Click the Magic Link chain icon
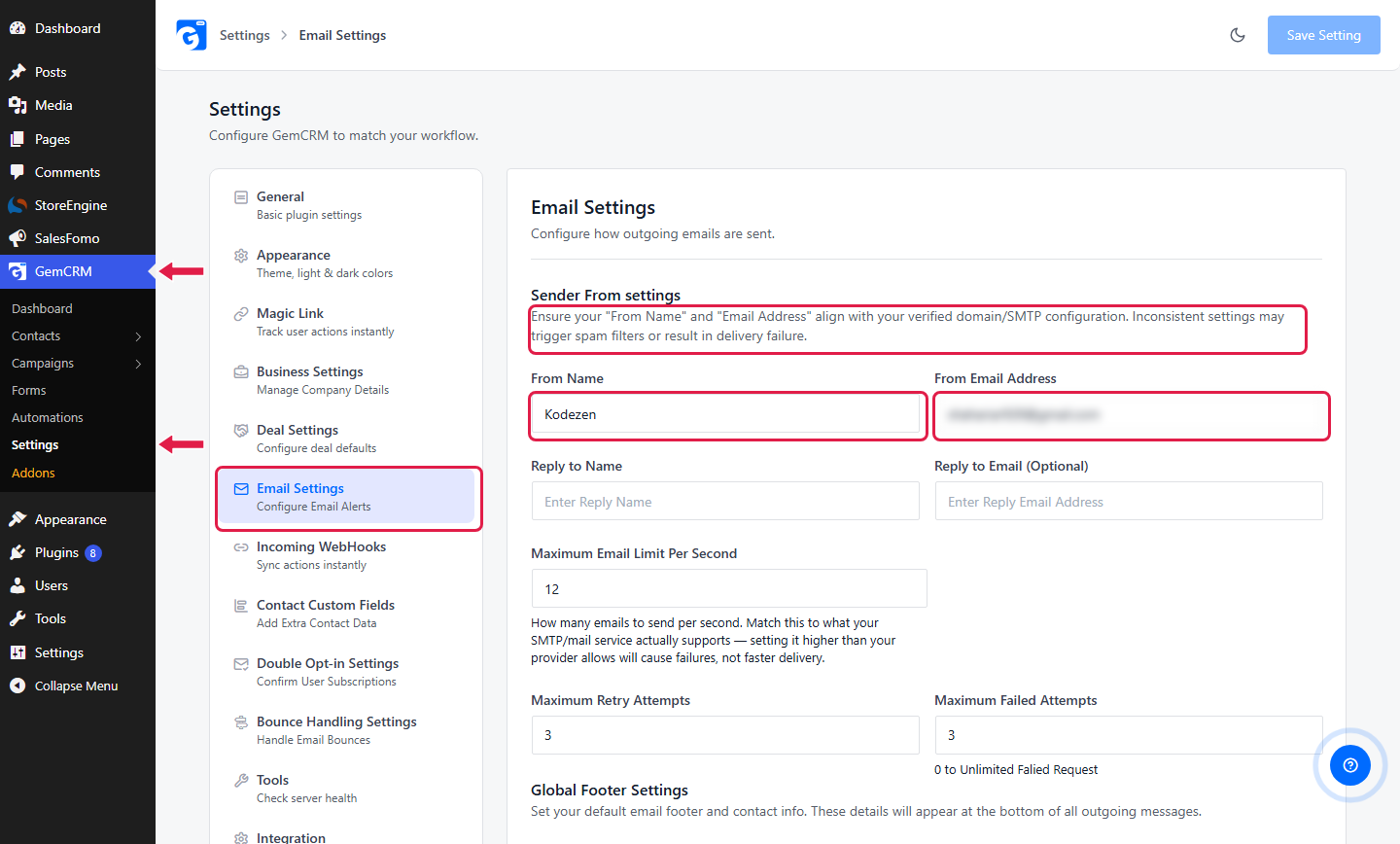Screen dimensions: 1400x844 click(x=241, y=314)
